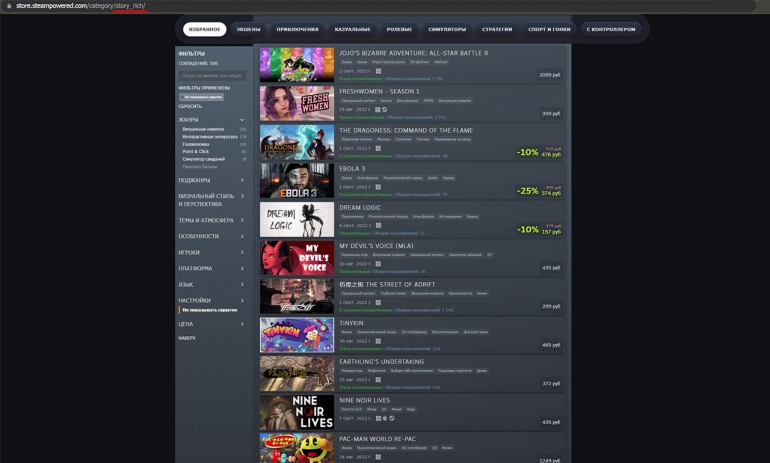Image resolution: width=770 pixels, height=463 pixels.
Task: Open the Стратегии tab
Action: tap(497, 29)
